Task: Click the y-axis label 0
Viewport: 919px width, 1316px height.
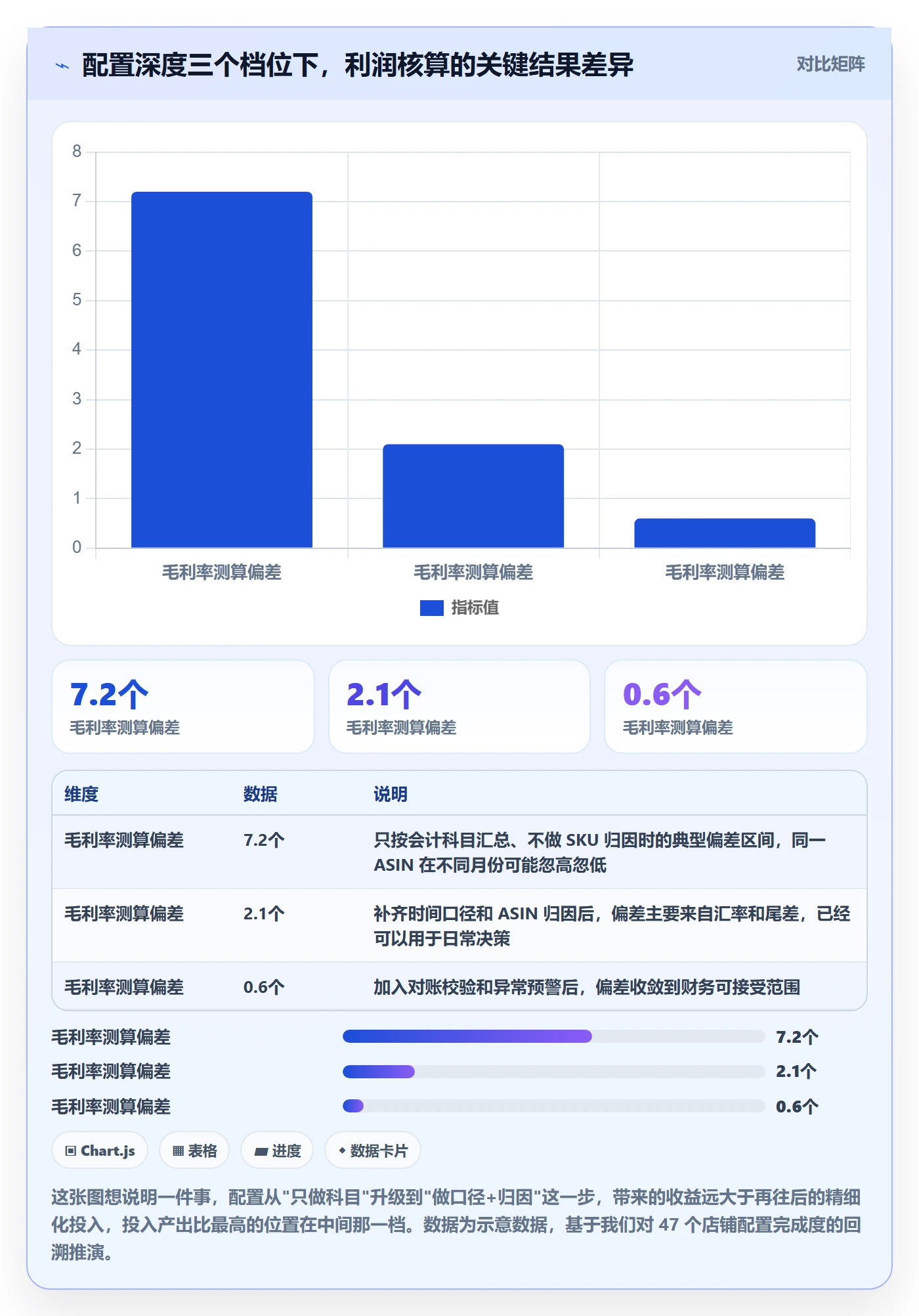Action: [77, 548]
